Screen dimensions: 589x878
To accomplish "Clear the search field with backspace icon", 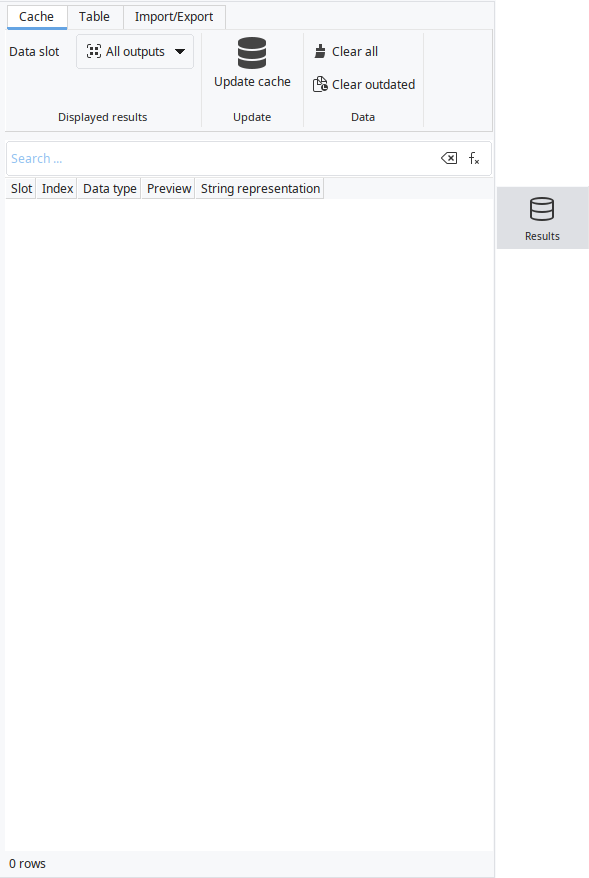I will [x=449, y=158].
